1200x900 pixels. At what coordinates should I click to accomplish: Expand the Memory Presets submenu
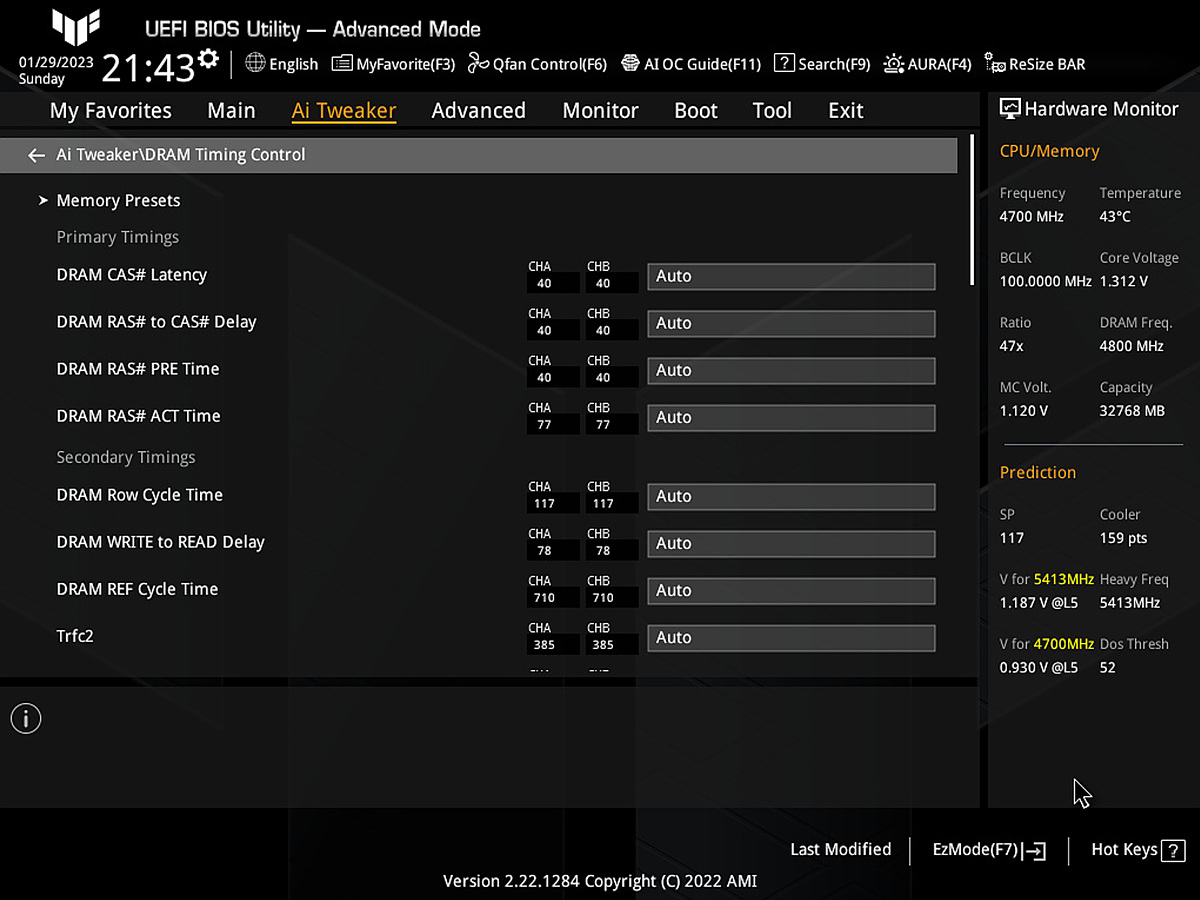(118, 201)
